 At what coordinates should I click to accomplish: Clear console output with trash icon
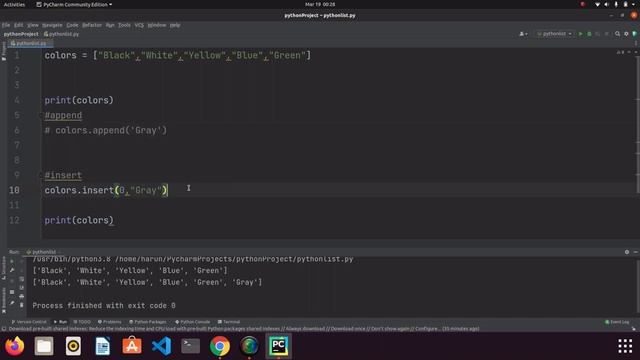pyautogui.click(x=22, y=305)
